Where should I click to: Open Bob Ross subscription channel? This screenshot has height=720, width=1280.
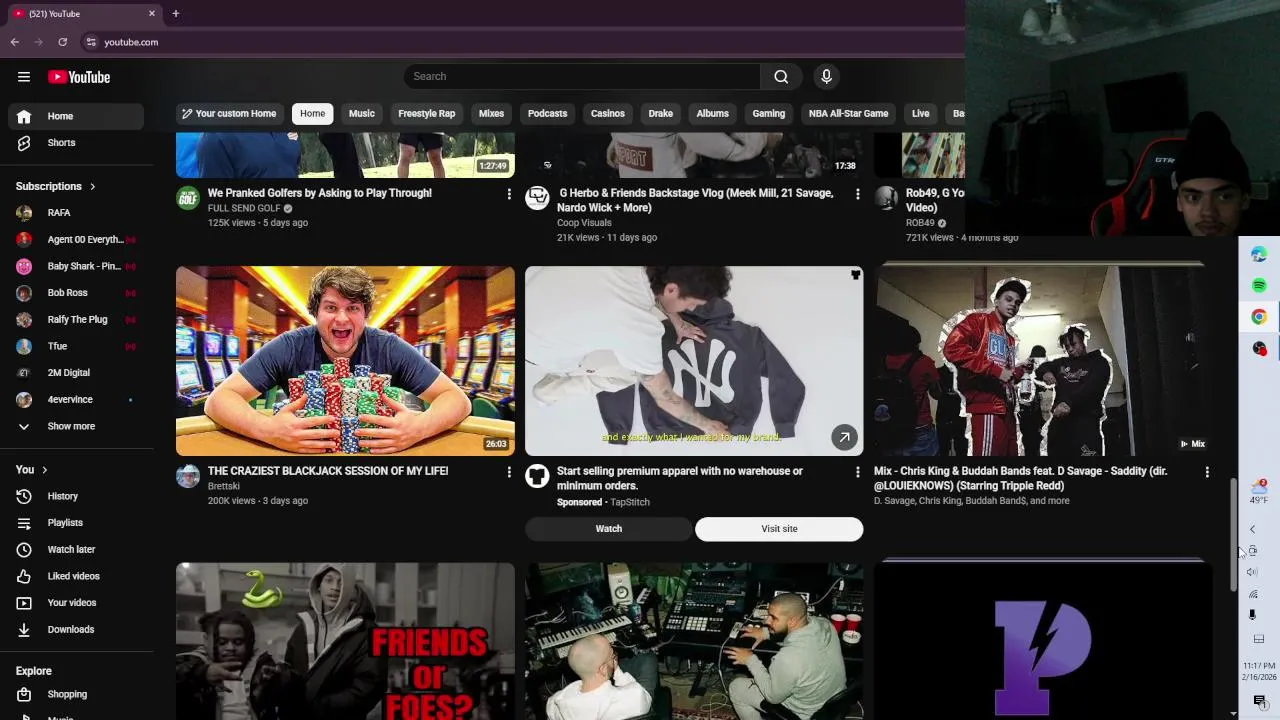pyautogui.click(x=76, y=293)
